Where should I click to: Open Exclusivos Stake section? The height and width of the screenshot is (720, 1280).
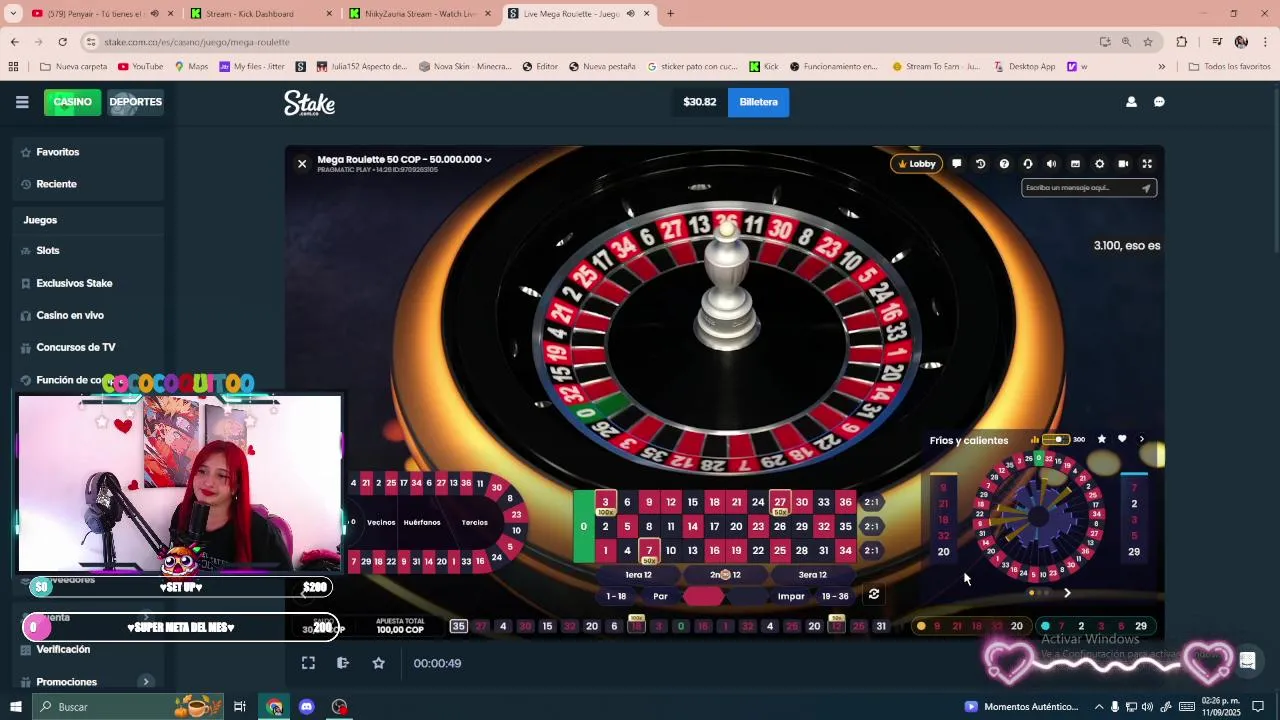(74, 283)
